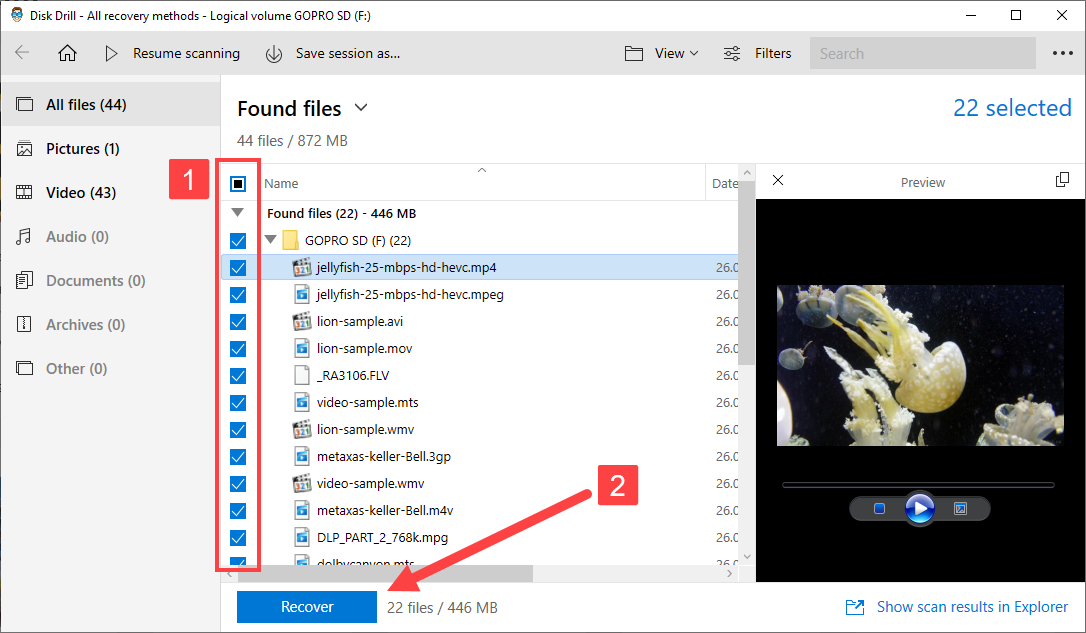Select Pictures (1) category
This screenshot has width=1086, height=633.
point(111,148)
